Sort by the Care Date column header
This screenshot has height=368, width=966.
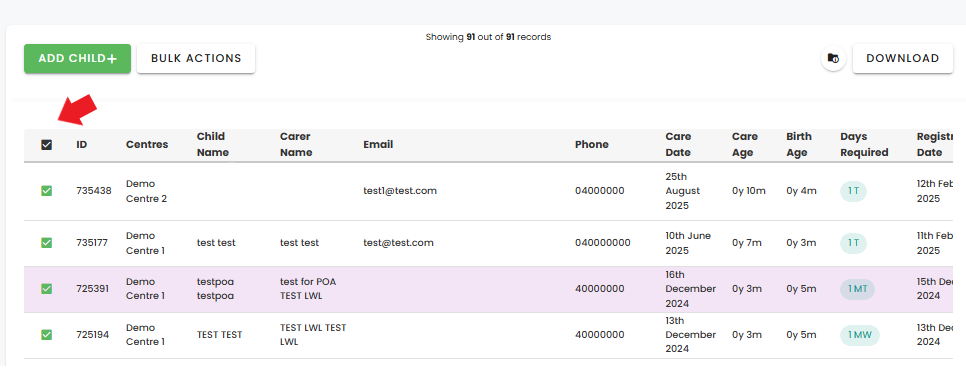(x=678, y=144)
